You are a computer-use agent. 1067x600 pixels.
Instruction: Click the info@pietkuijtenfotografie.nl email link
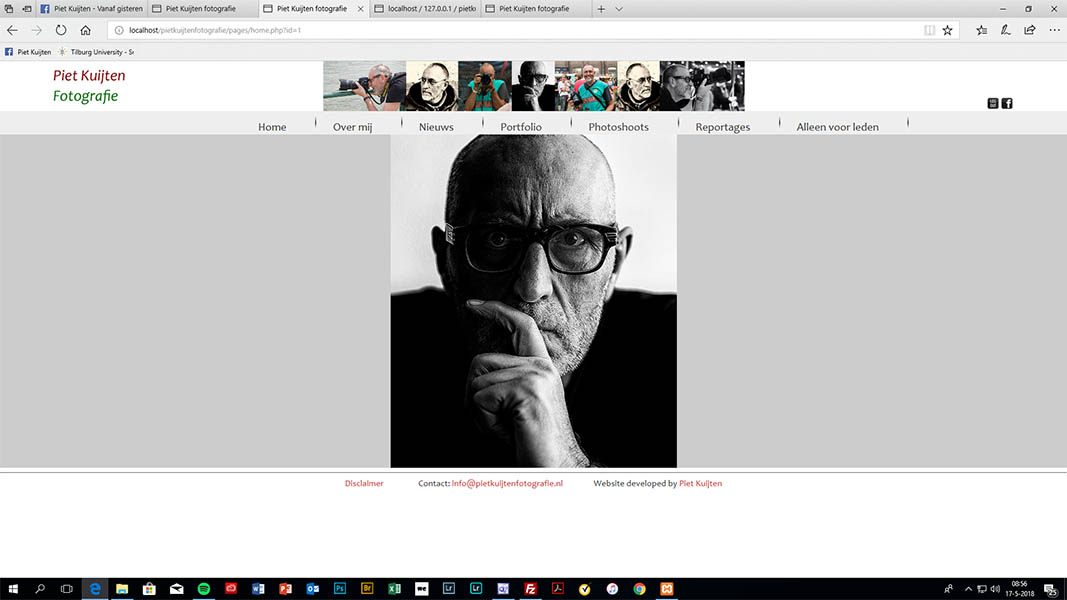pyautogui.click(x=507, y=484)
